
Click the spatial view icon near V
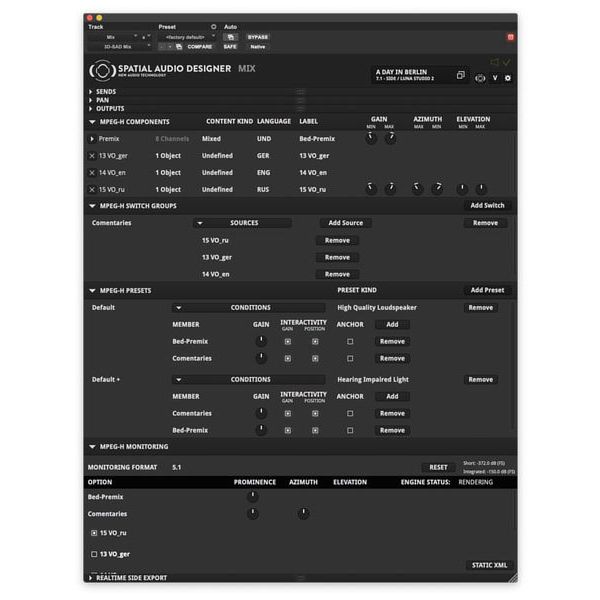pyautogui.click(x=480, y=78)
